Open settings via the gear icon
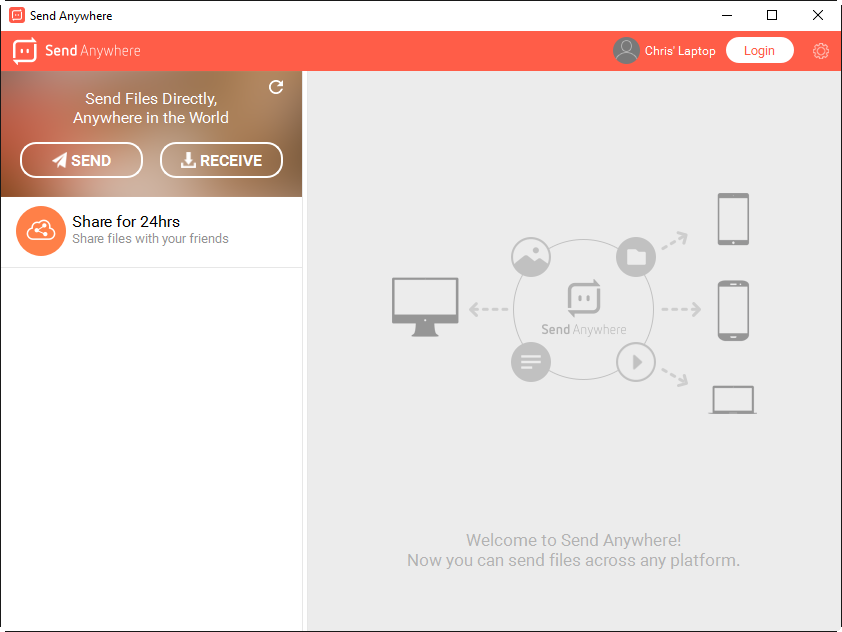 pyautogui.click(x=821, y=51)
